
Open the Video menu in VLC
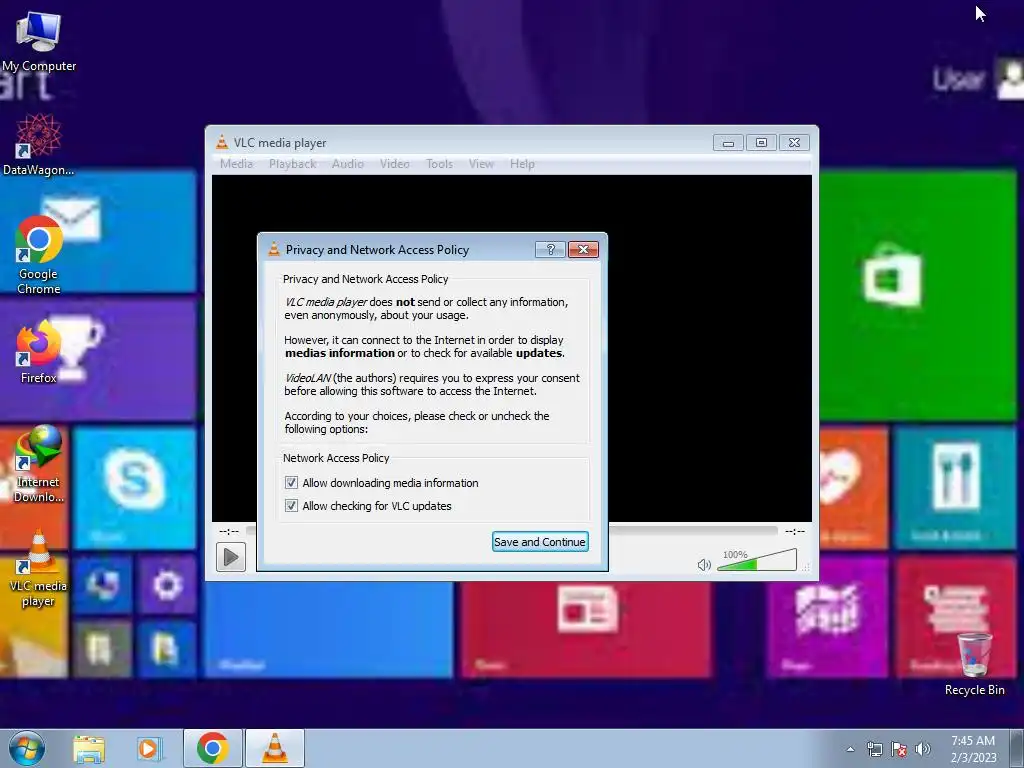pos(394,164)
